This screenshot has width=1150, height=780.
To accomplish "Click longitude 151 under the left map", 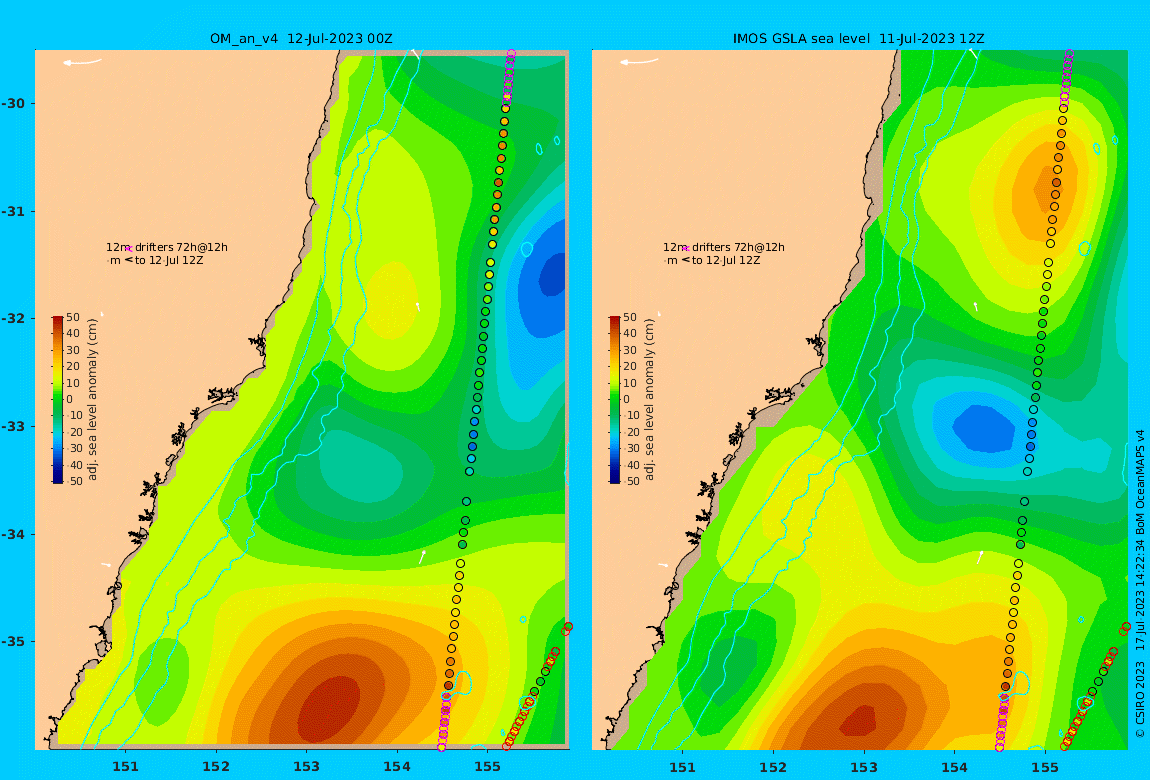I will 125,767.
